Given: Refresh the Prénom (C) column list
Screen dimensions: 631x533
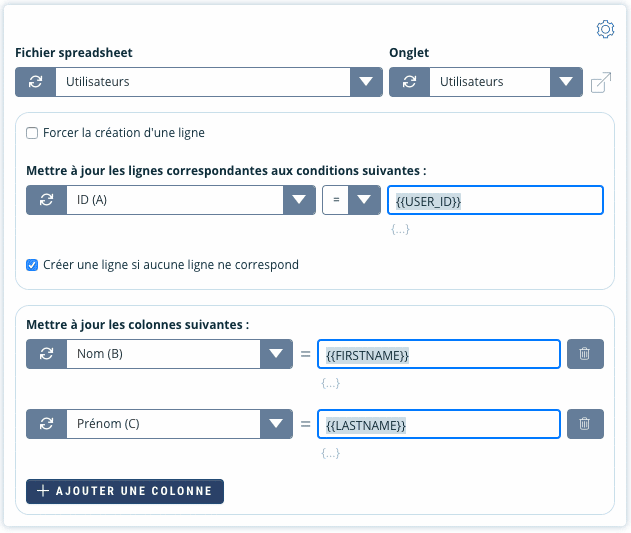Looking at the screenshot, I should [x=46, y=424].
